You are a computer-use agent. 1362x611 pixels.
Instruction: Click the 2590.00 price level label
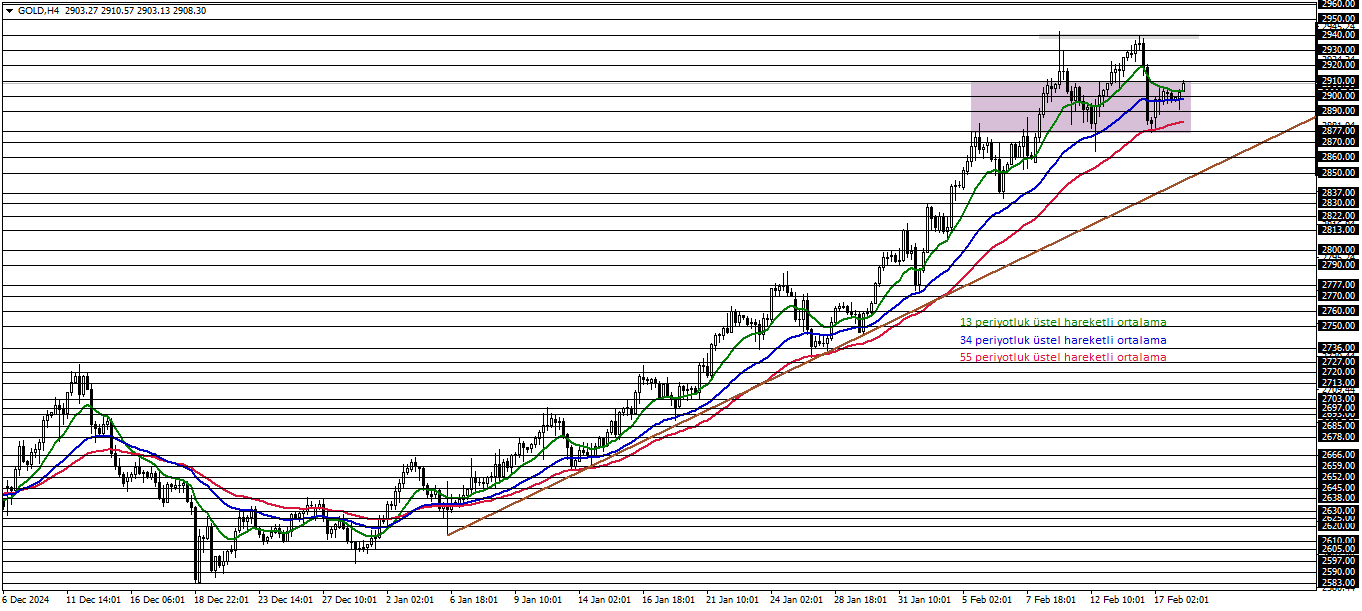1338,571
